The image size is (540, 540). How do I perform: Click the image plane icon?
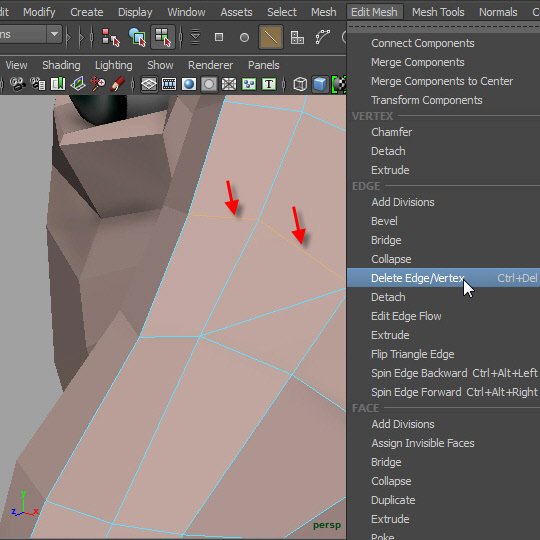(78, 84)
